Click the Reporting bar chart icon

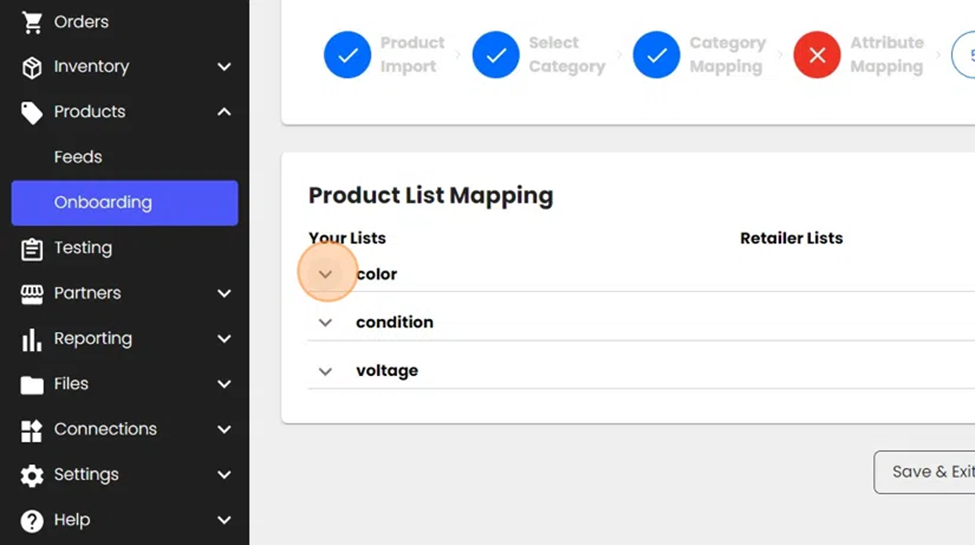[32, 339]
